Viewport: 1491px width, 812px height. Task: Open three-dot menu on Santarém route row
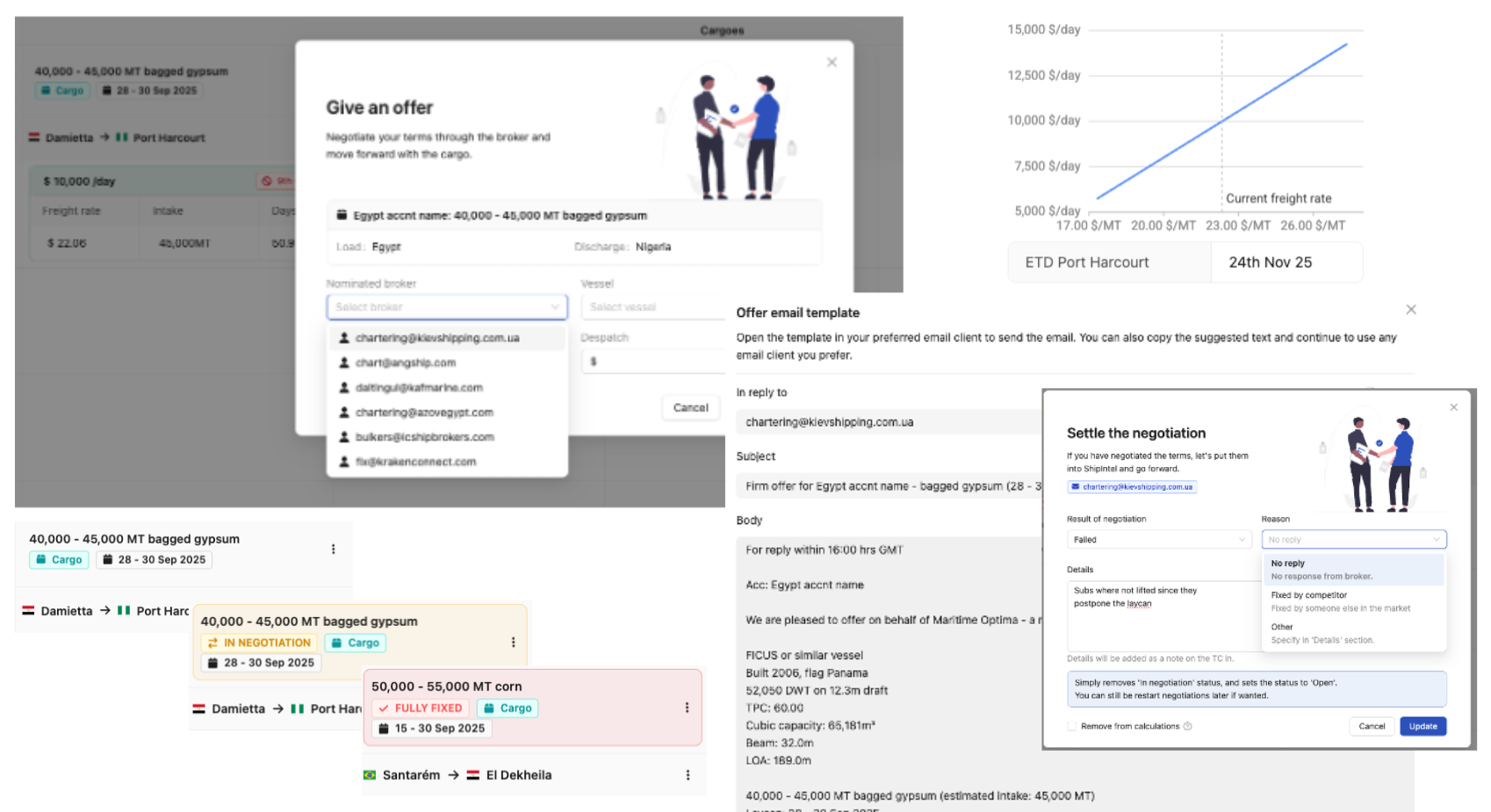(x=688, y=775)
